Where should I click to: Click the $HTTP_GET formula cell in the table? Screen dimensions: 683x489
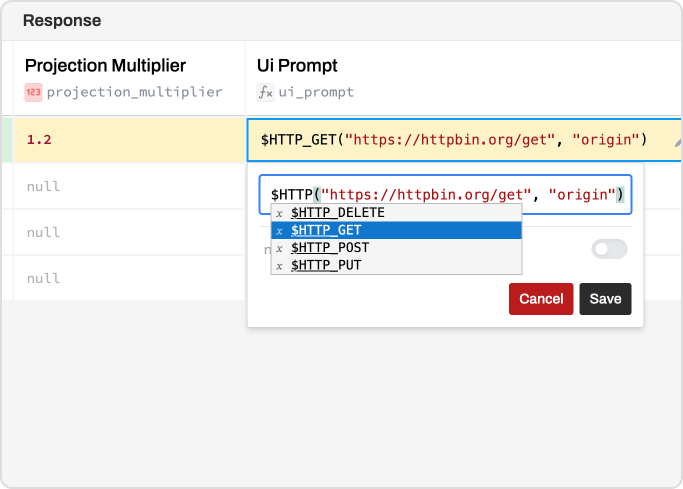click(464, 140)
